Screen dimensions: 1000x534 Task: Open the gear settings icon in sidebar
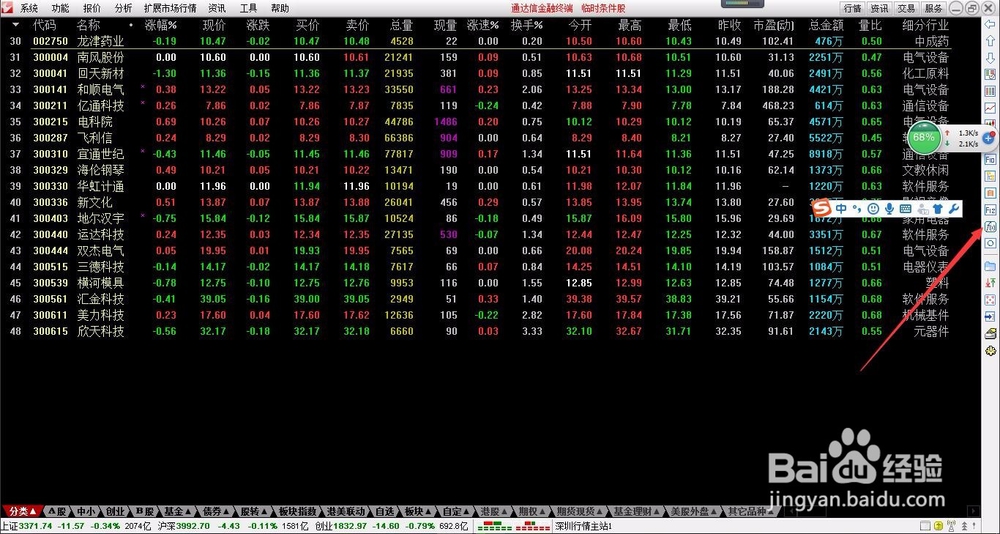click(x=990, y=350)
